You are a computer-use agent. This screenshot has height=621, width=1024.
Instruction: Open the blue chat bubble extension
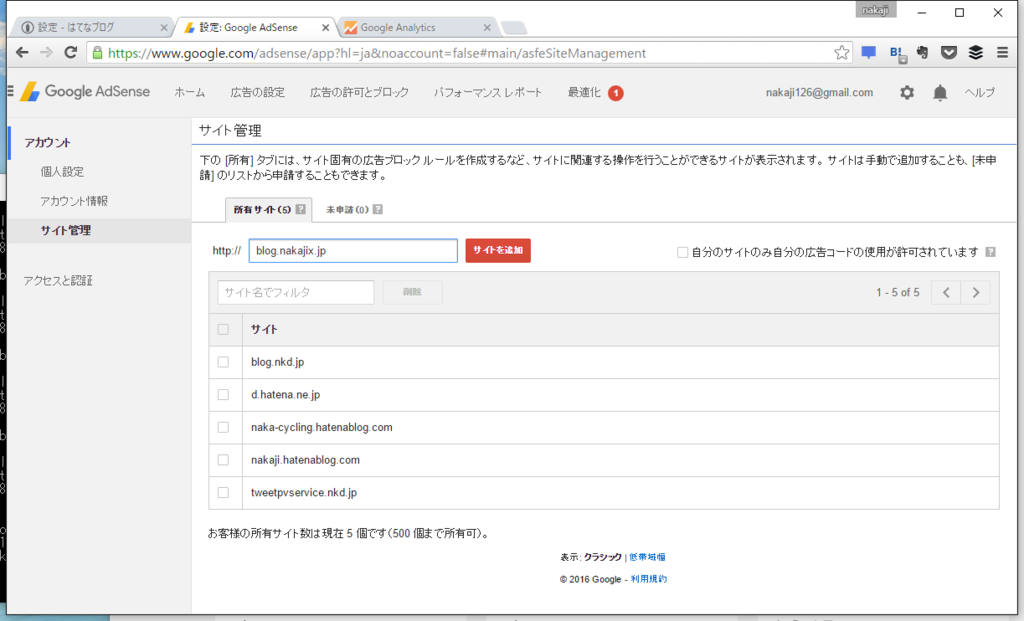(x=869, y=53)
